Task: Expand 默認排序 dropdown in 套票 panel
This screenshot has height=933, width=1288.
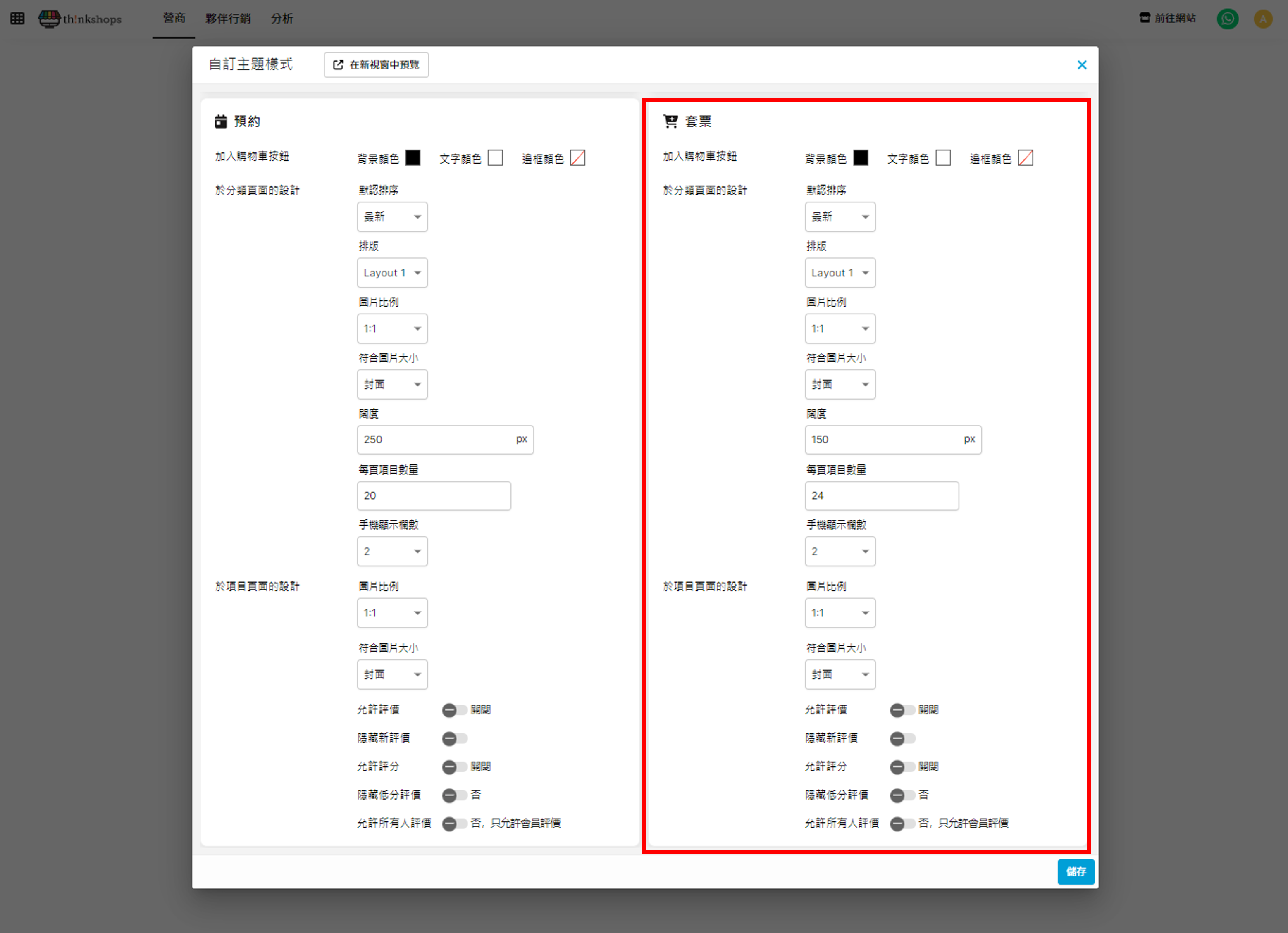Action: pos(840,217)
